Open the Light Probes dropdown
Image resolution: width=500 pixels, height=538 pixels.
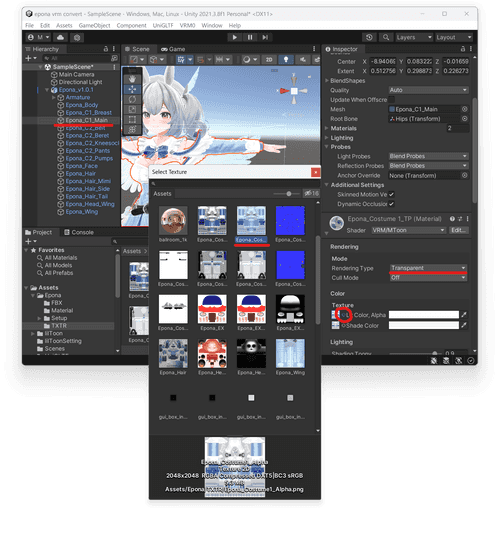[x=428, y=156]
